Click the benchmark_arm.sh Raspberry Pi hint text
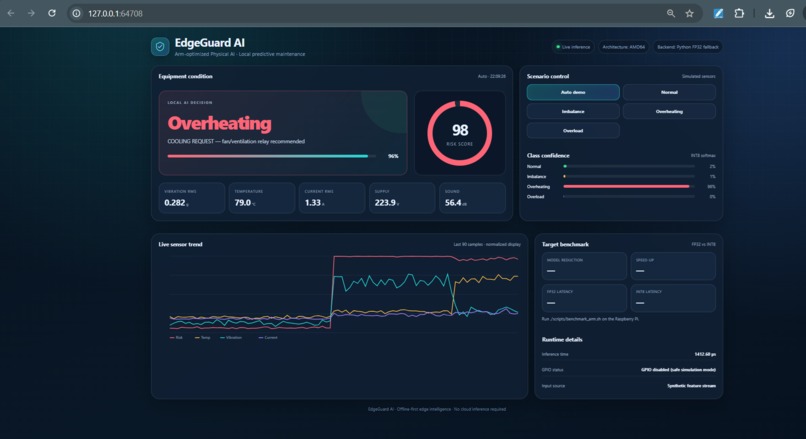This screenshot has width=806, height=439. tap(590, 319)
